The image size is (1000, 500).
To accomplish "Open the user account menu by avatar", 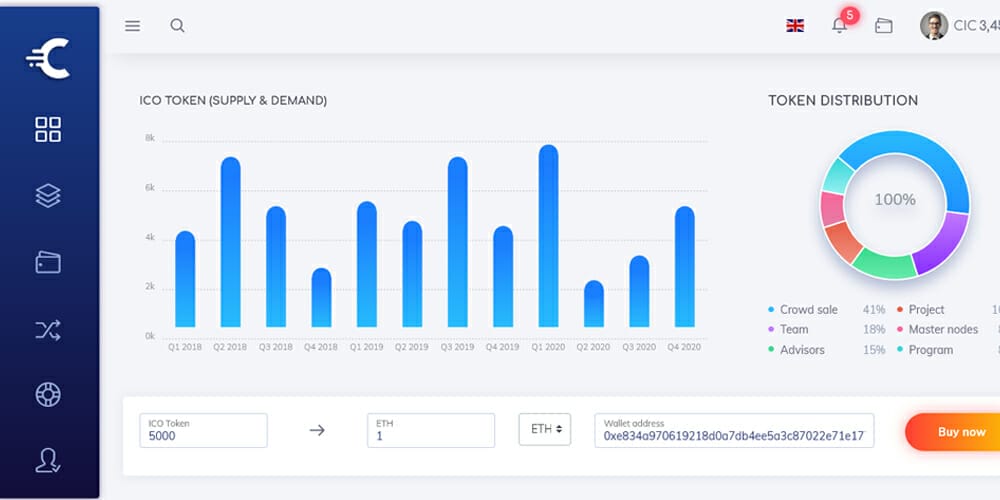I will [933, 26].
